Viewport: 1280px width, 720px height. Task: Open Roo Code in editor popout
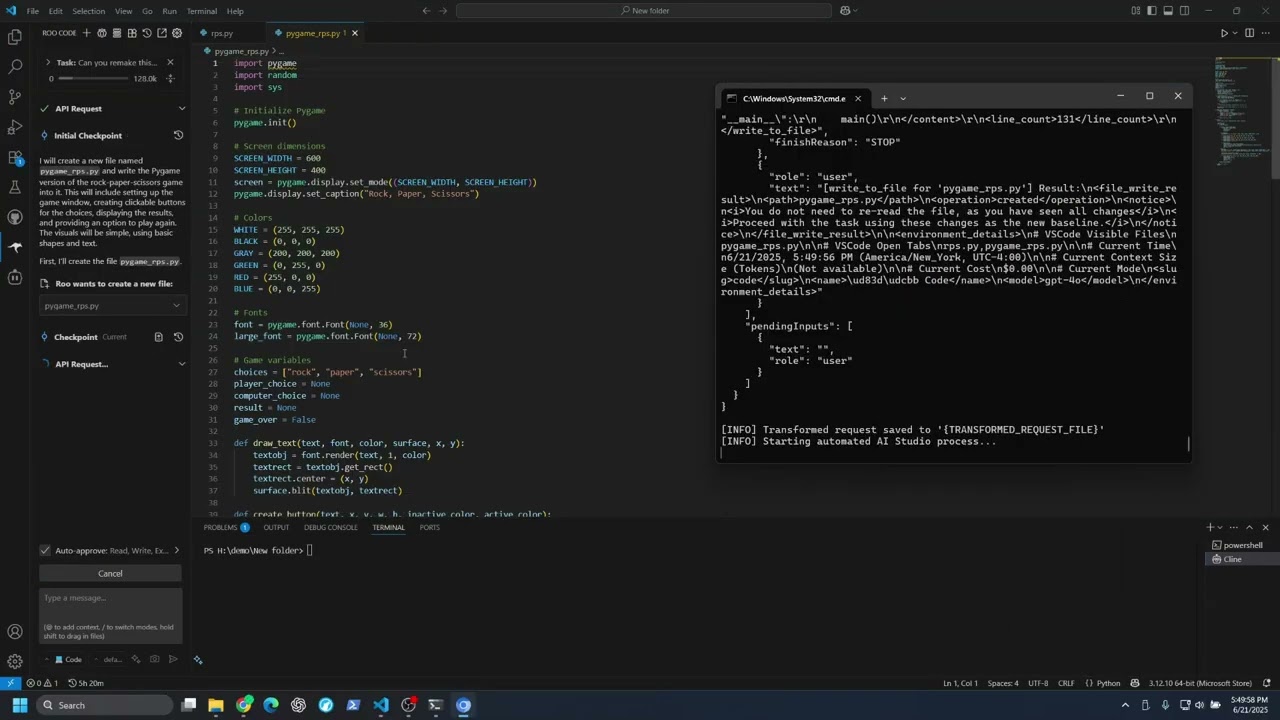[162, 33]
